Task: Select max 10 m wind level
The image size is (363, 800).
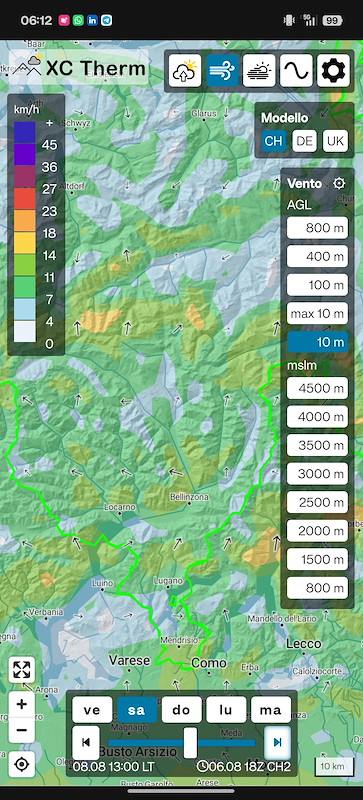Action: pyautogui.click(x=317, y=313)
